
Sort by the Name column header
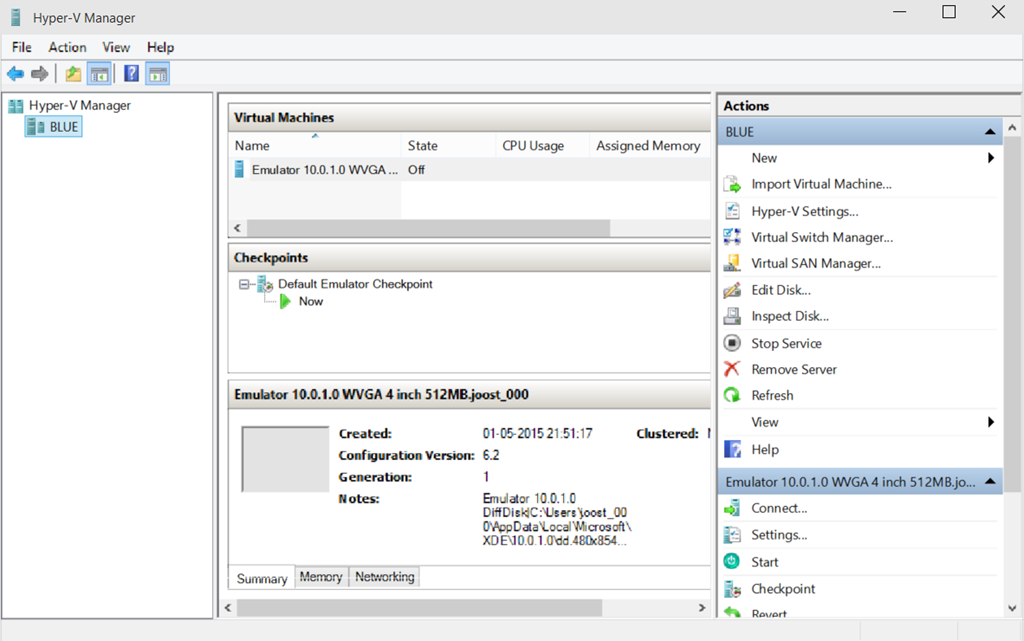point(315,146)
